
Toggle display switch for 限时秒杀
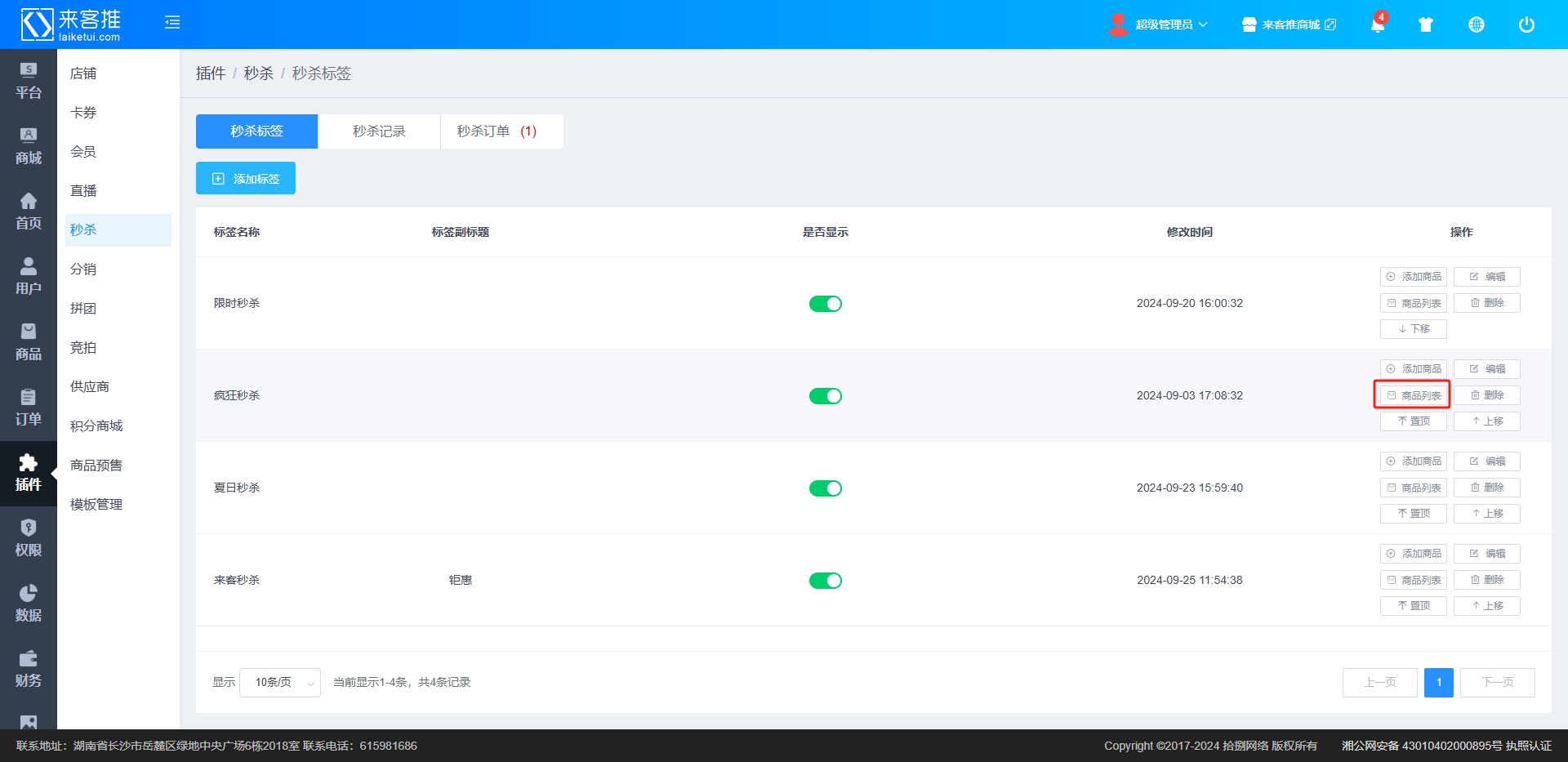825,304
